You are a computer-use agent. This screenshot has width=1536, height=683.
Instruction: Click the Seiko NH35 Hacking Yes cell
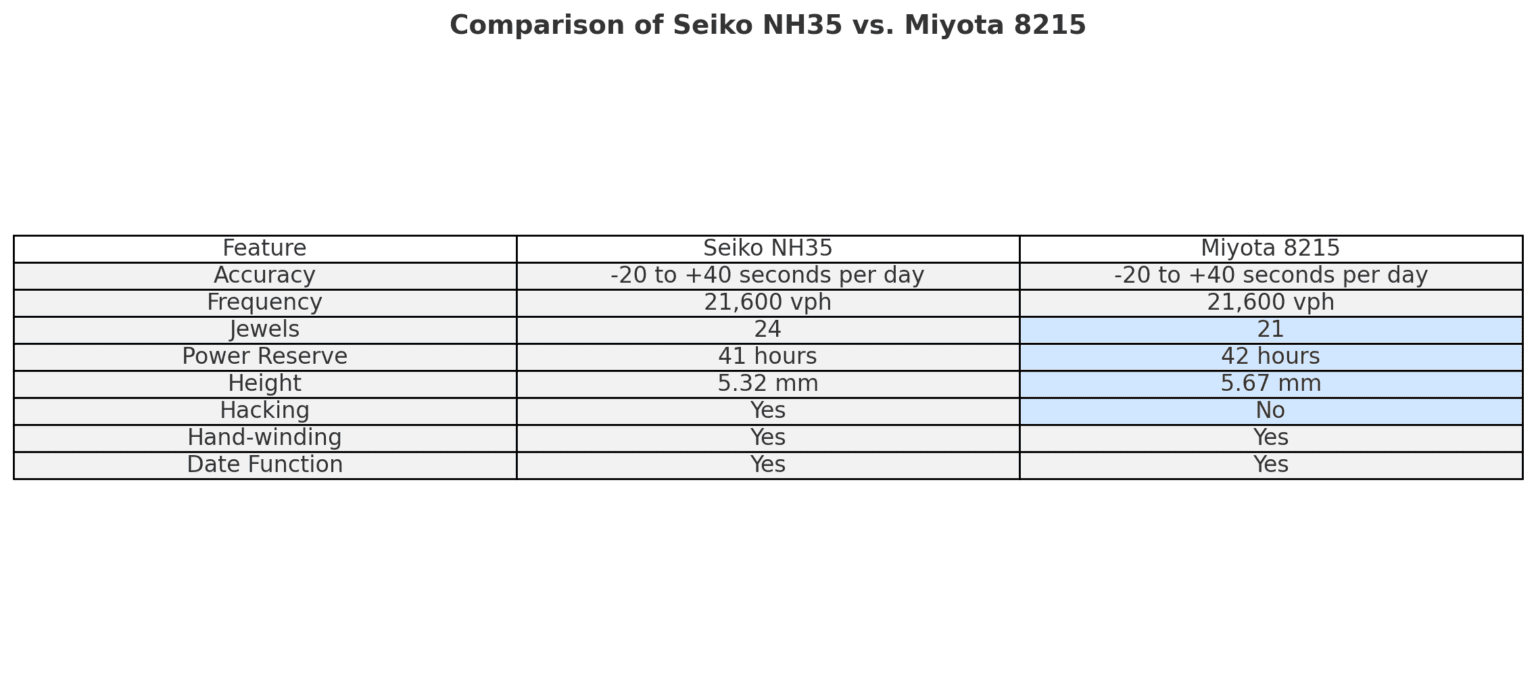(x=767, y=410)
